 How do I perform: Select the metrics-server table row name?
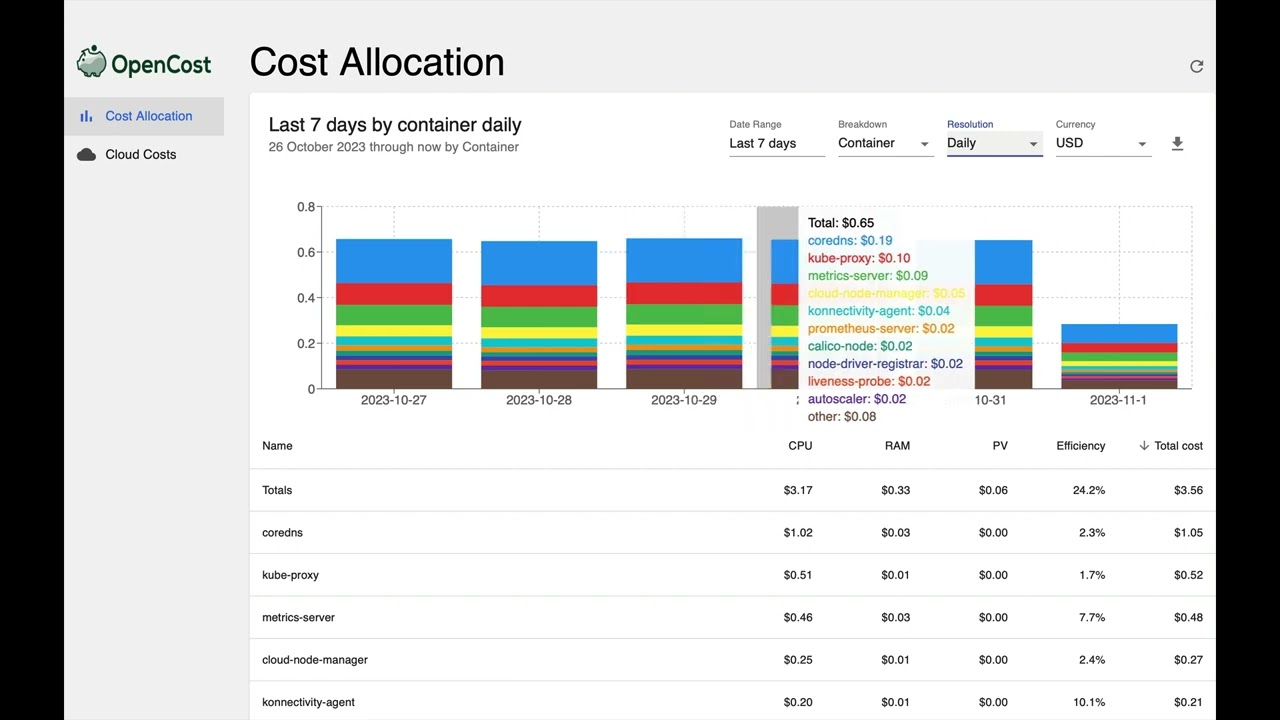[298, 618]
